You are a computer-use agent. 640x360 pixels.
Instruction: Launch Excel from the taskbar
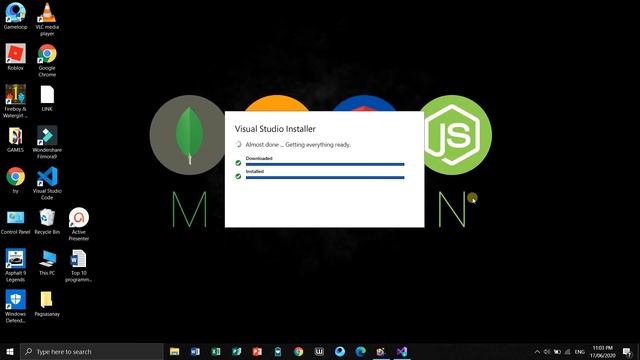[x=216, y=351]
